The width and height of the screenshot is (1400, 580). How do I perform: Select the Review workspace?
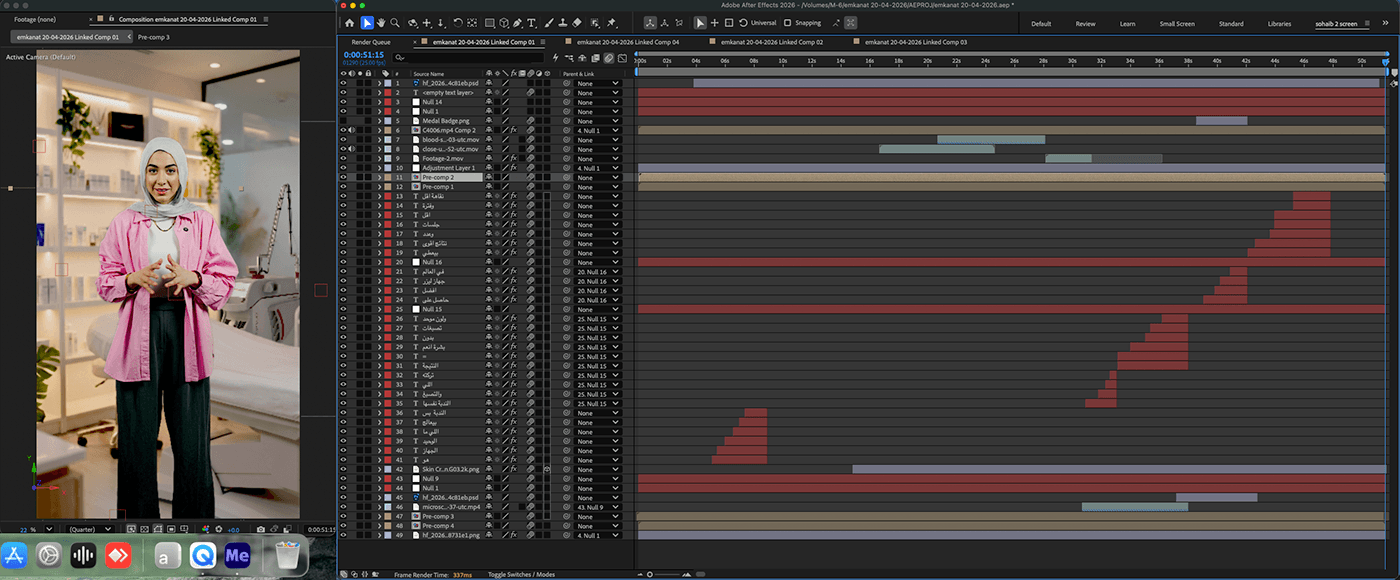click(x=1085, y=23)
